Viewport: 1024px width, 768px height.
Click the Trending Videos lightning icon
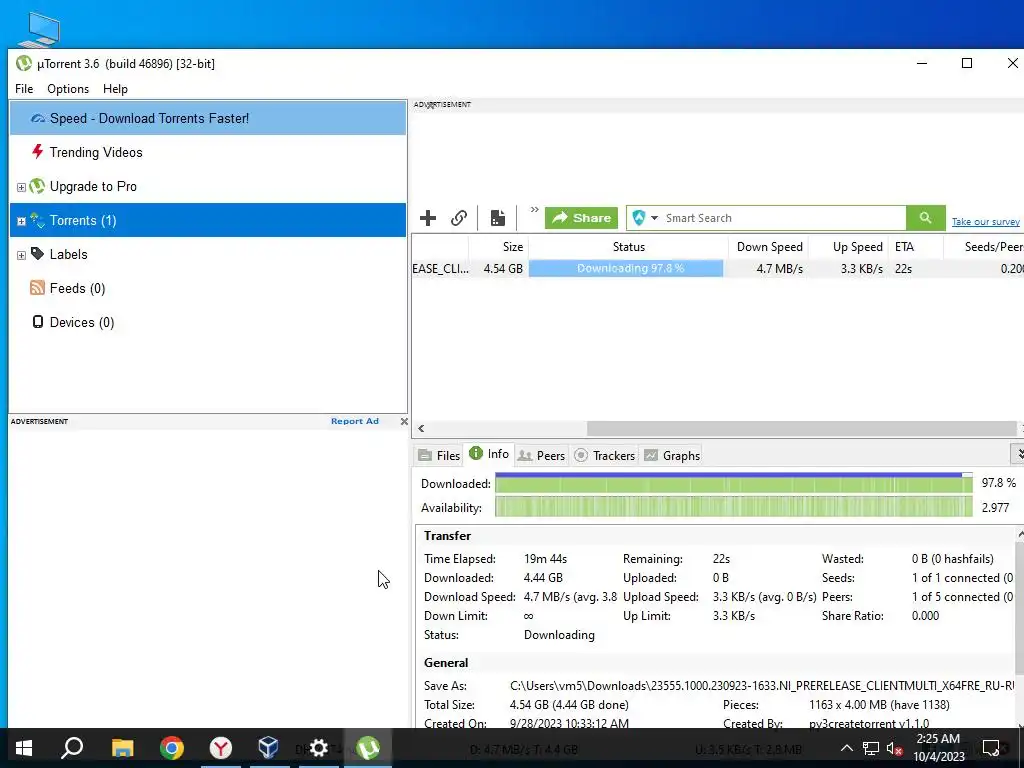click(x=37, y=152)
